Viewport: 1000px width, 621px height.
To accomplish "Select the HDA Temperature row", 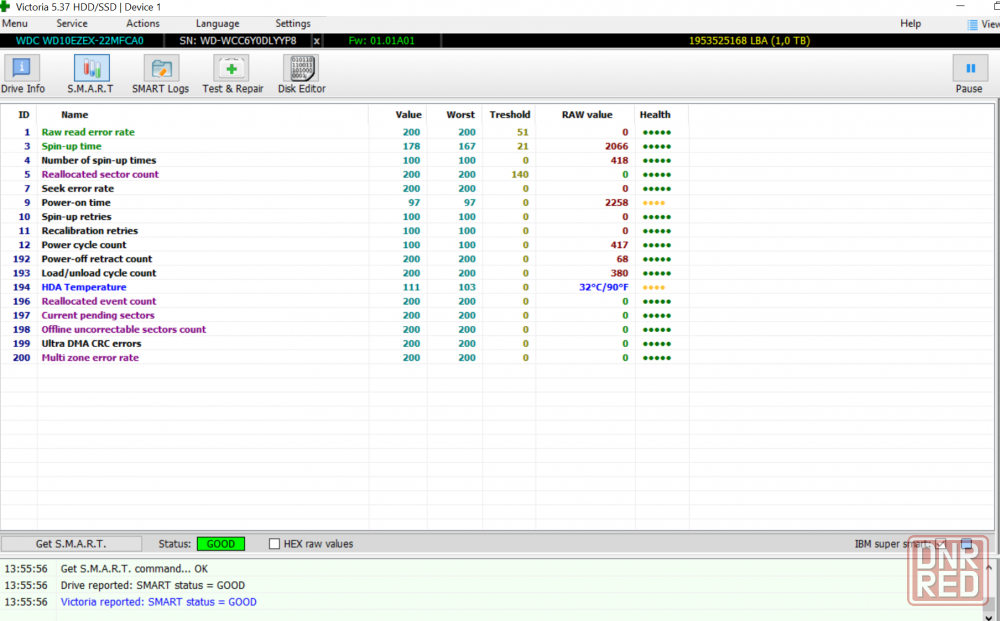I will pos(344,287).
